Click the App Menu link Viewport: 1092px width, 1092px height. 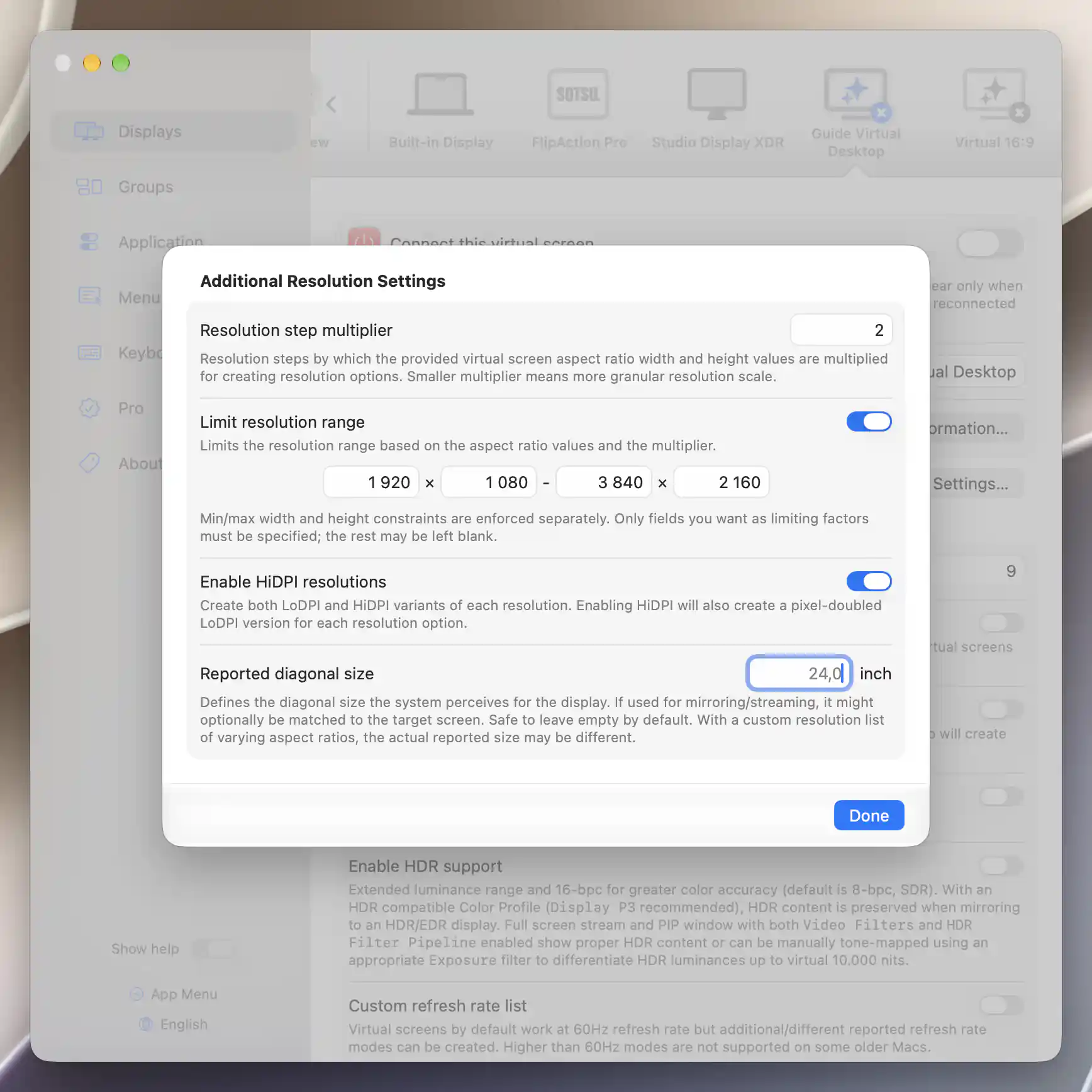point(184,994)
